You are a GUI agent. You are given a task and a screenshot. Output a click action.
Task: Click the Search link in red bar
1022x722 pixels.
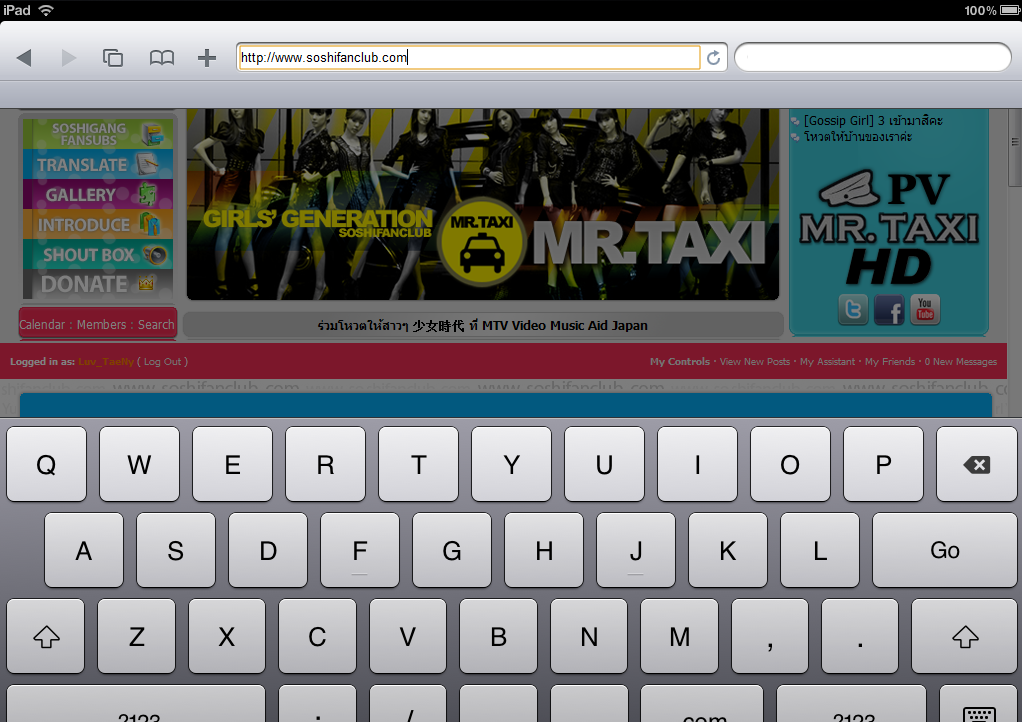[x=156, y=325]
